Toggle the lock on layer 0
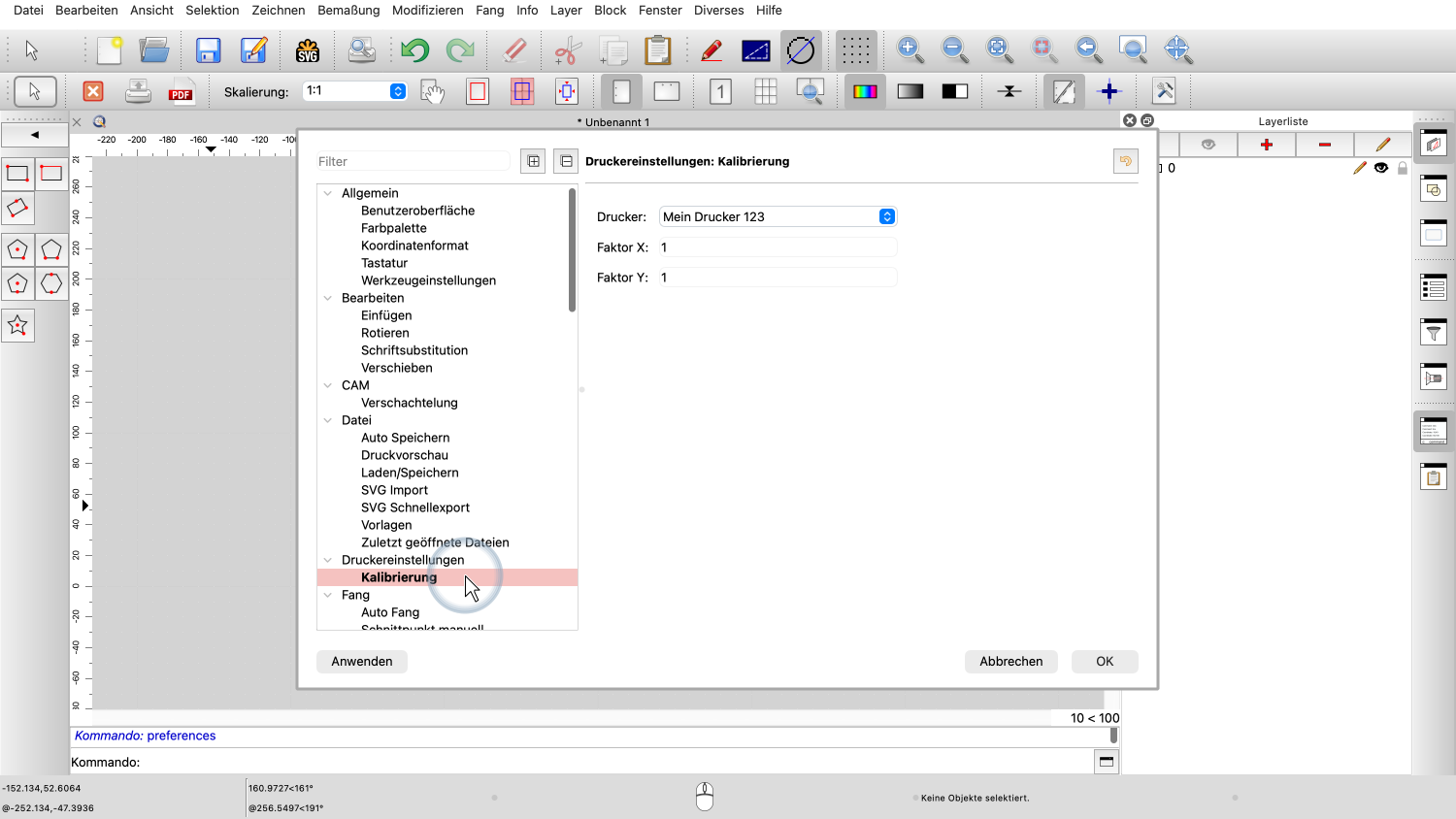This screenshot has height=819, width=1456. point(1402,168)
